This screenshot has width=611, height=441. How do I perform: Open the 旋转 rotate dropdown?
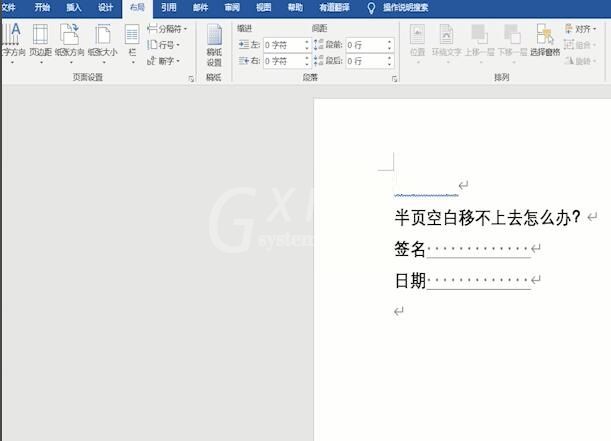click(x=580, y=61)
